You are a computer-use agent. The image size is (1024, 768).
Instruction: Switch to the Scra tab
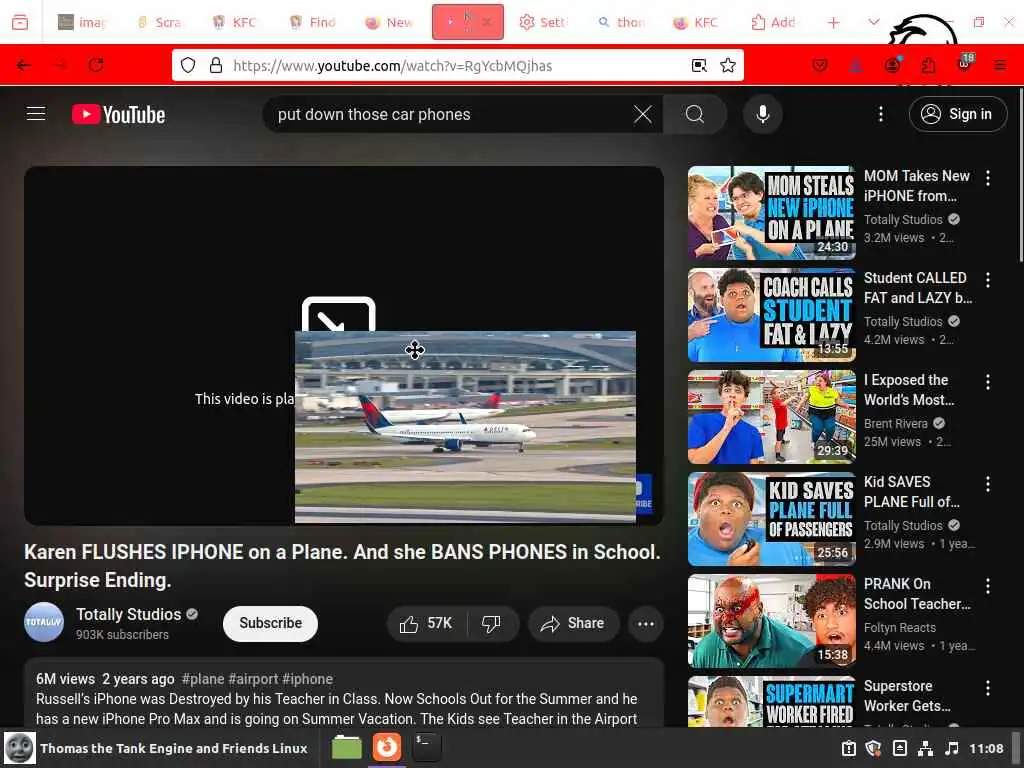[159, 22]
